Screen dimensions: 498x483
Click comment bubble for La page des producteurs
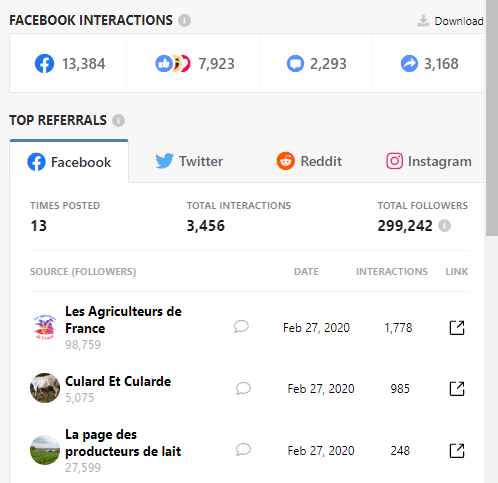pyautogui.click(x=243, y=450)
